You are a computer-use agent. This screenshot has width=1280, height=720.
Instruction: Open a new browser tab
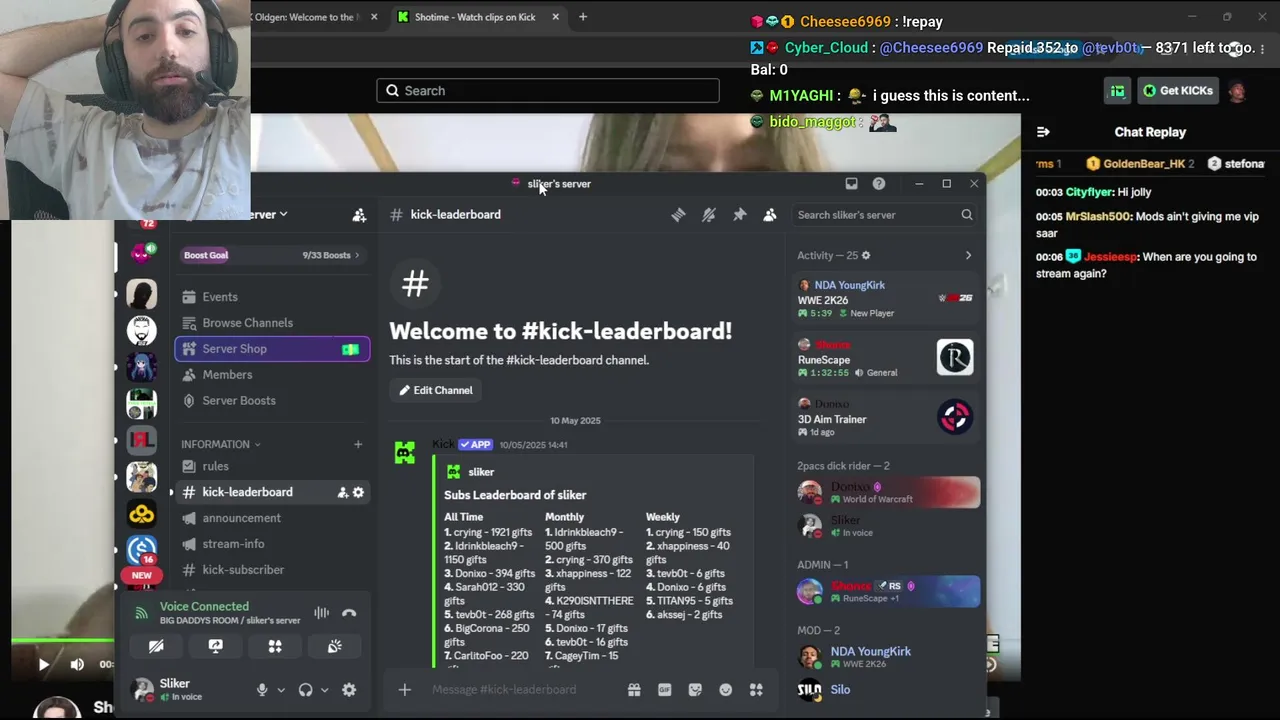click(x=583, y=17)
